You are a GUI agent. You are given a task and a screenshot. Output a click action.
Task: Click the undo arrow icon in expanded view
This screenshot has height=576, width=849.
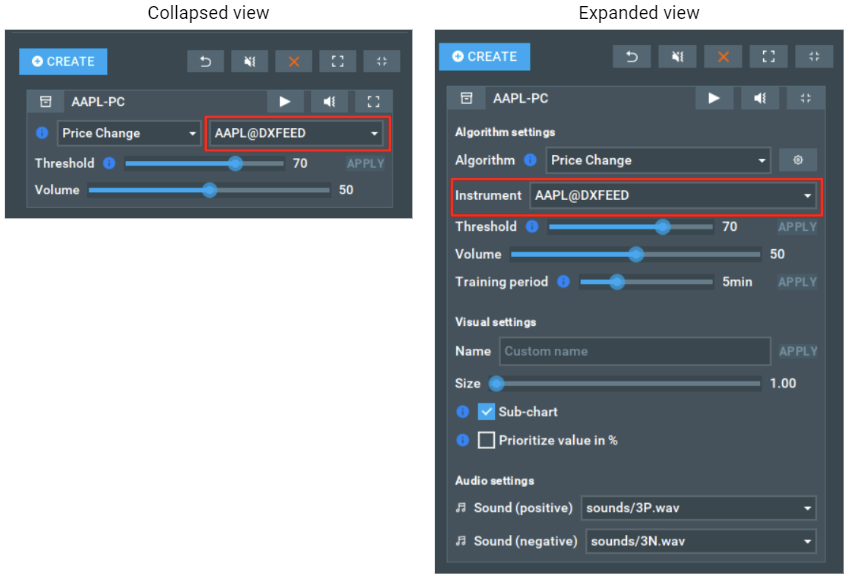[632, 57]
